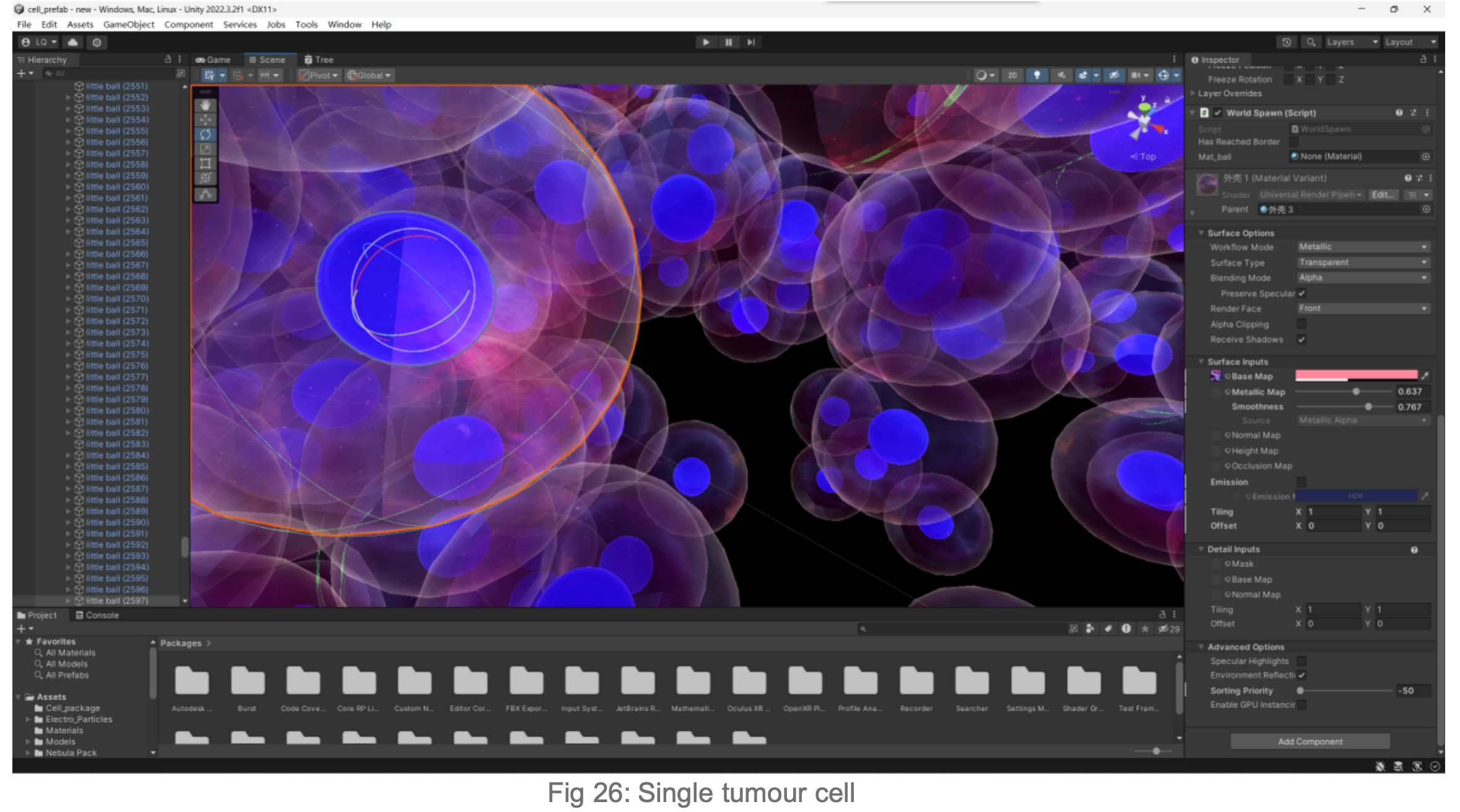Screen dimensions: 1460x812
Task: Uncheck Receive Shadows checkbox
Action: [1301, 339]
